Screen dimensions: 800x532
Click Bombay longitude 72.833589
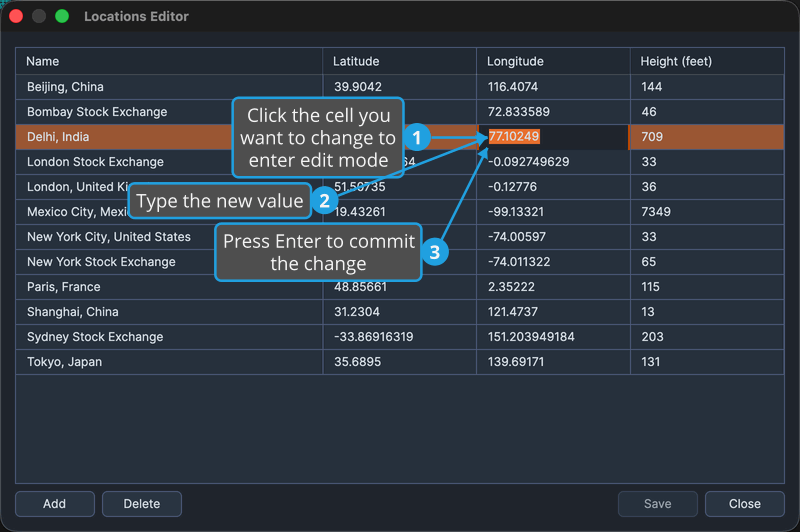click(553, 112)
